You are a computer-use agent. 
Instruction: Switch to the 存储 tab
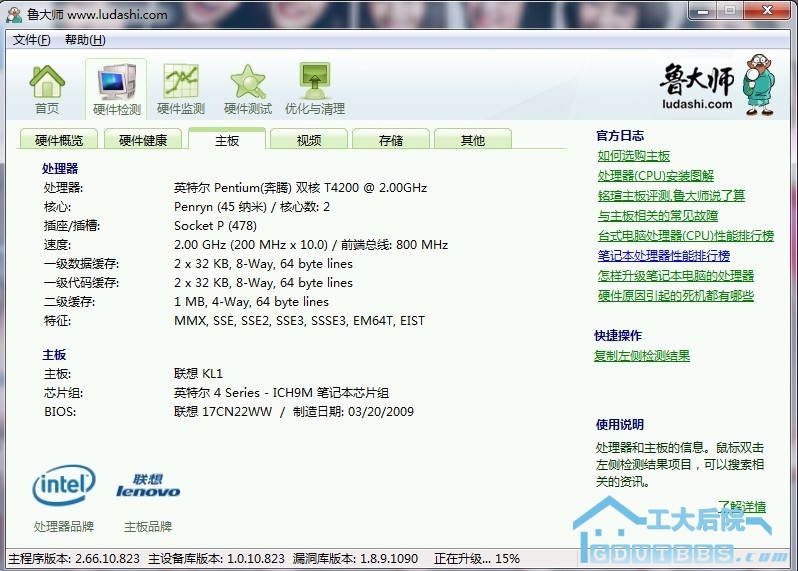click(391, 140)
